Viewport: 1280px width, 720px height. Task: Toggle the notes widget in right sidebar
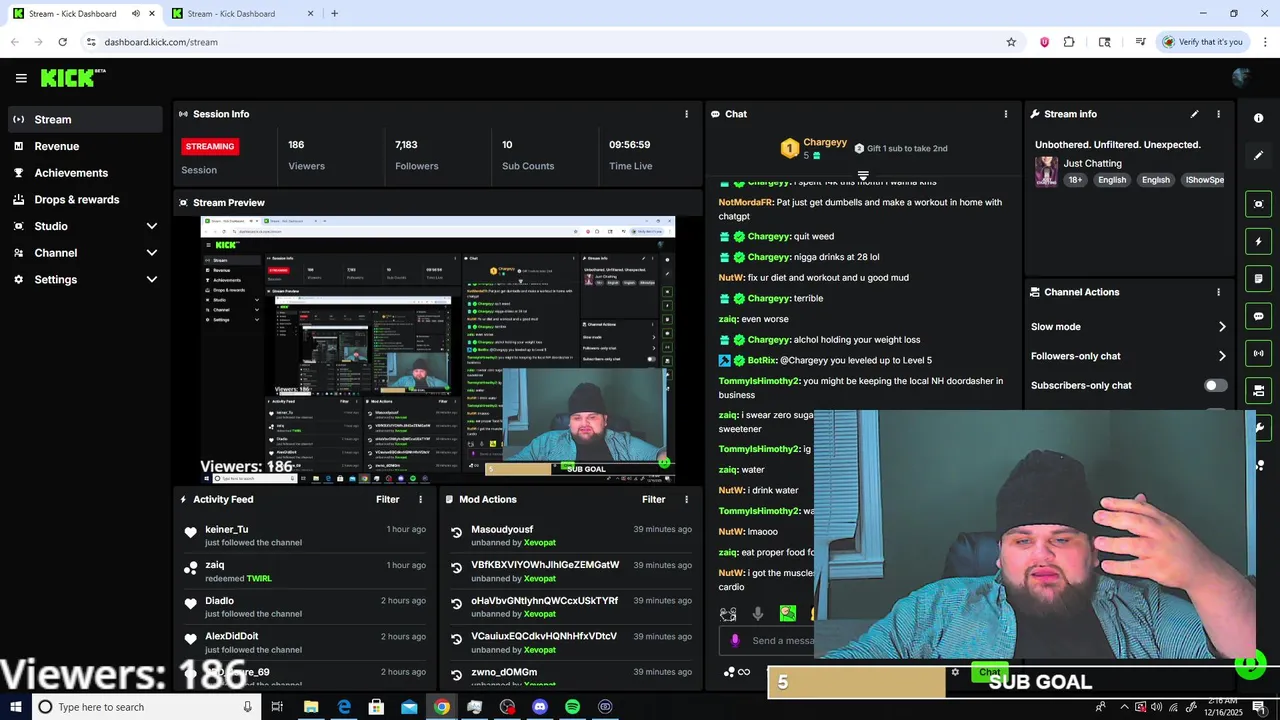1258,278
